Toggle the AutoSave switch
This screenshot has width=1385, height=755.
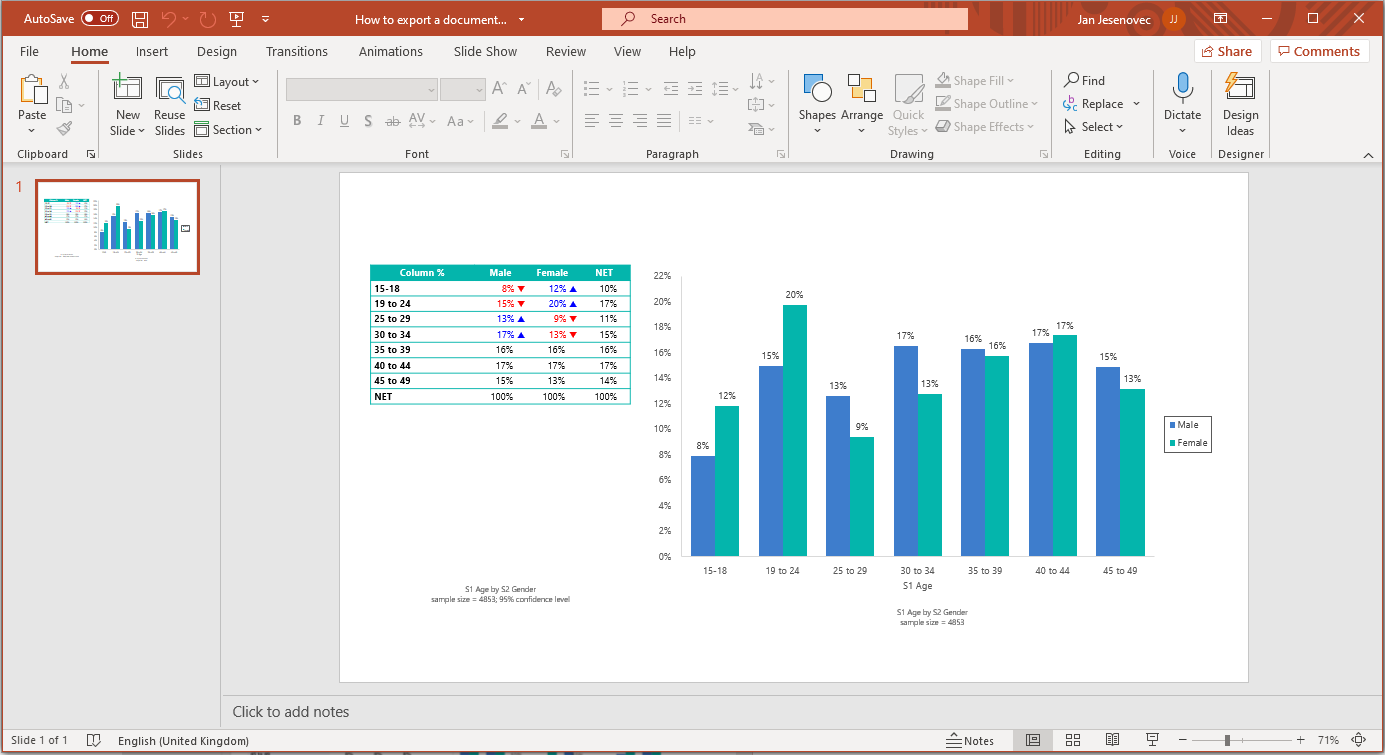pos(99,18)
